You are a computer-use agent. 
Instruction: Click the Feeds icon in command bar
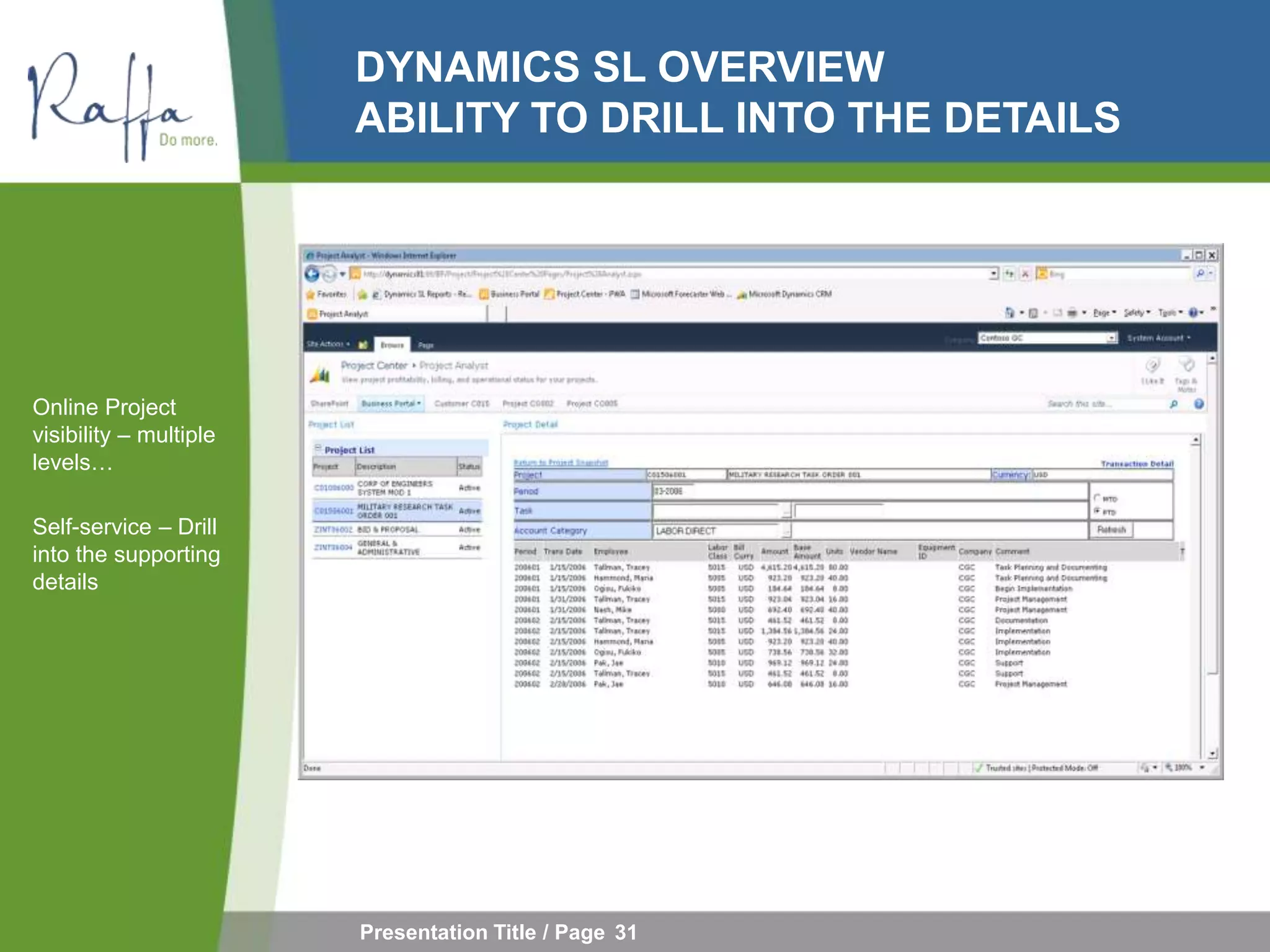coord(1033,313)
